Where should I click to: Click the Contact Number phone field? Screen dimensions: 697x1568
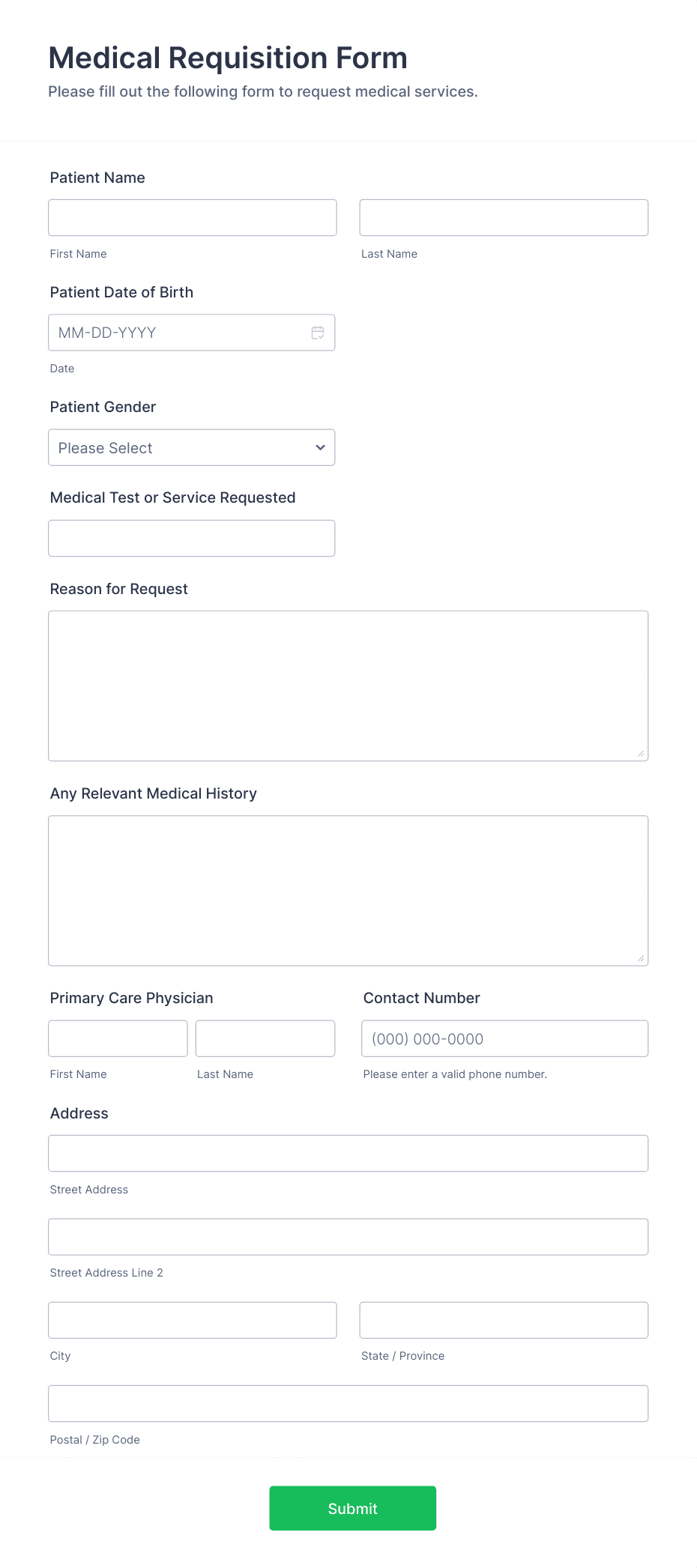click(x=504, y=1038)
